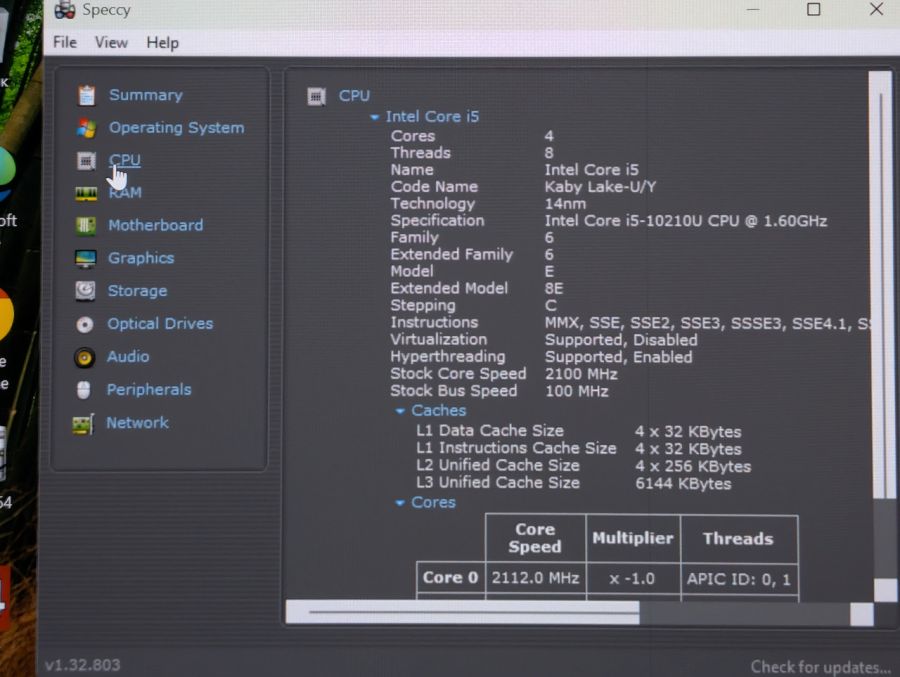
Task: Click the Threads column header in Cores table
Action: point(739,539)
